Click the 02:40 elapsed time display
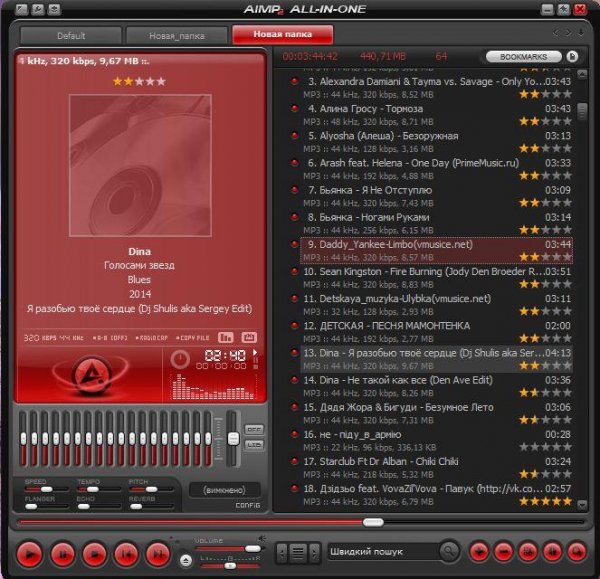 pos(225,356)
